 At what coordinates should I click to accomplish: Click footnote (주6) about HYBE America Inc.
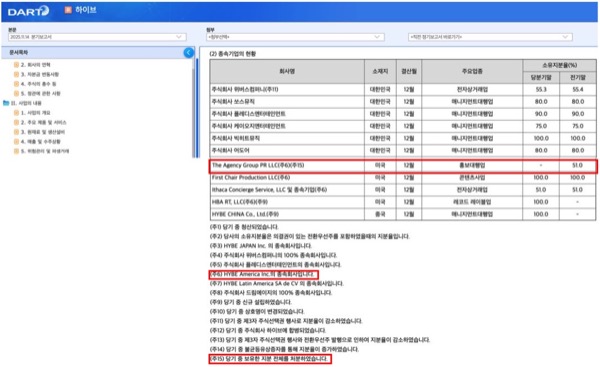pos(263,274)
